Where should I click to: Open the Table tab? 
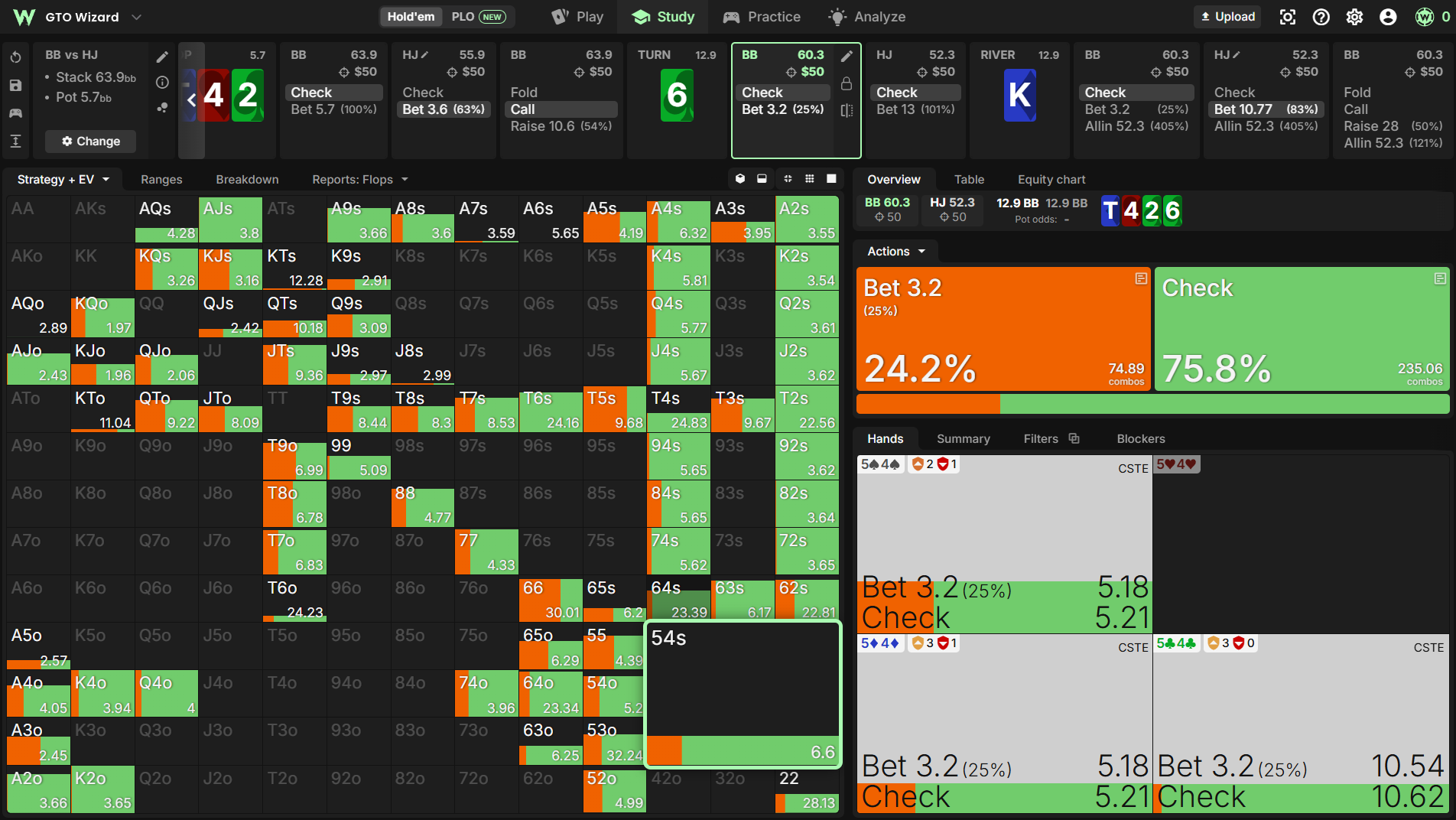[x=969, y=180]
